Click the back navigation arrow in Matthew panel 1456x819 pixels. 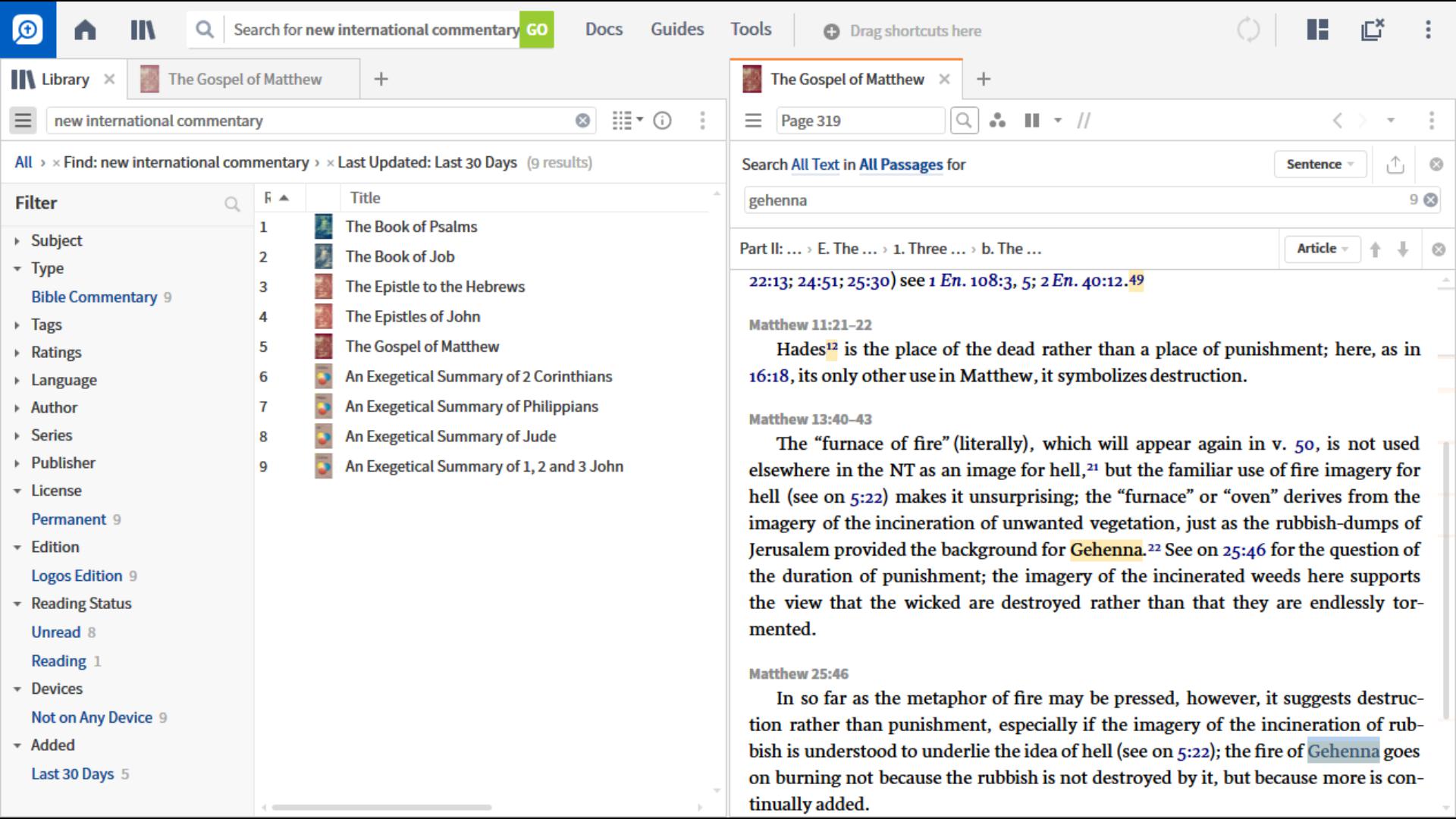coord(1337,121)
